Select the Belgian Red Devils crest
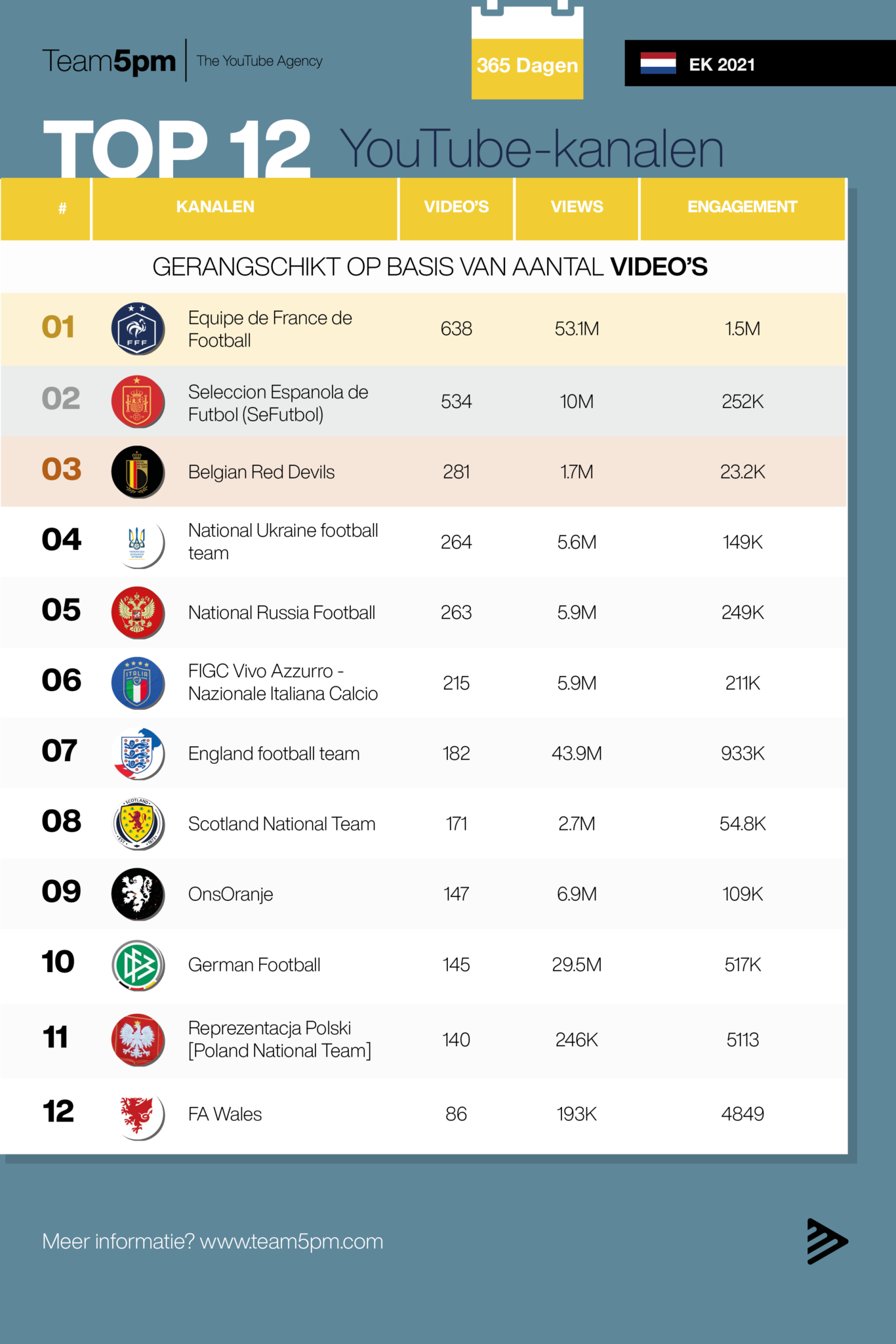The image size is (896, 1344). [137, 471]
